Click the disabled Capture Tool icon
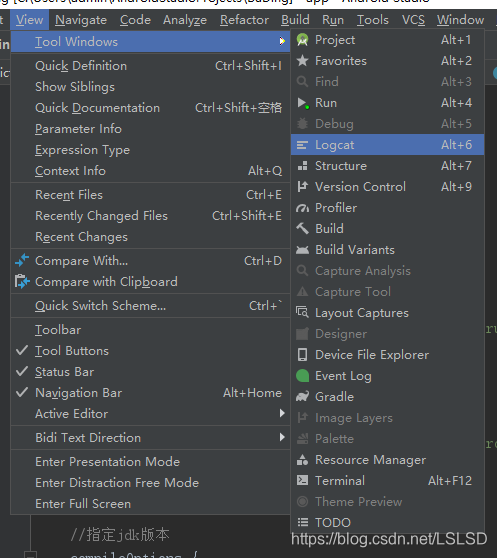 coord(302,292)
